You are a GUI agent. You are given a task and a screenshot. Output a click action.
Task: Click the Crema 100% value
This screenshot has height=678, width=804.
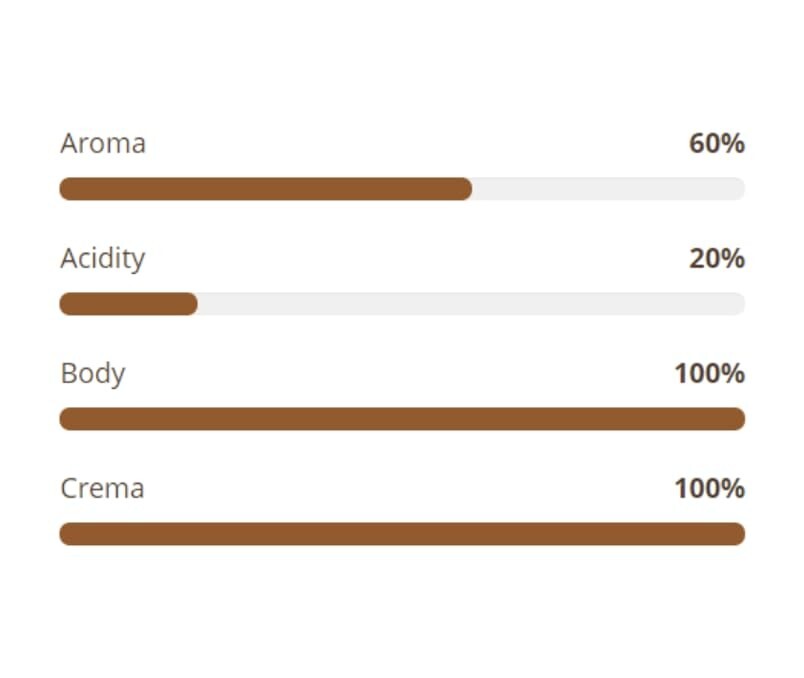(709, 489)
